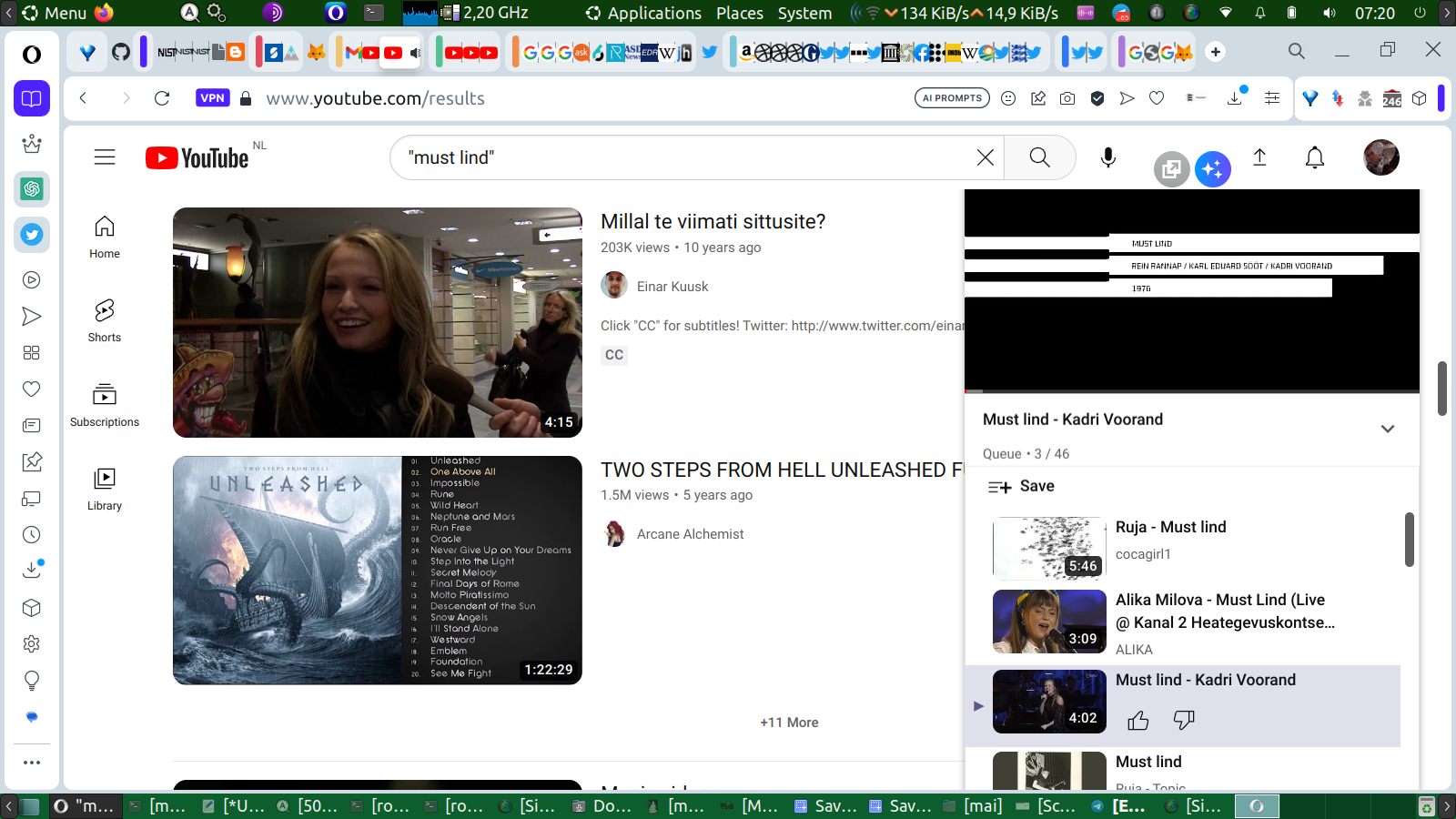Open YouTube Subscriptions
The height and width of the screenshot is (819, 1456).
105,405
